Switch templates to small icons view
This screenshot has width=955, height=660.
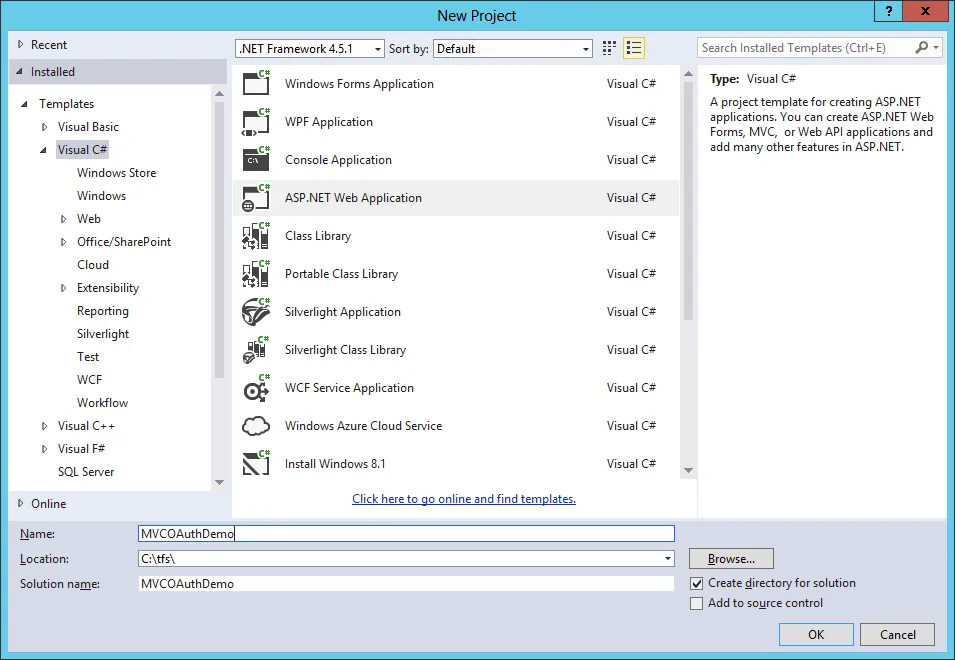[x=608, y=47]
